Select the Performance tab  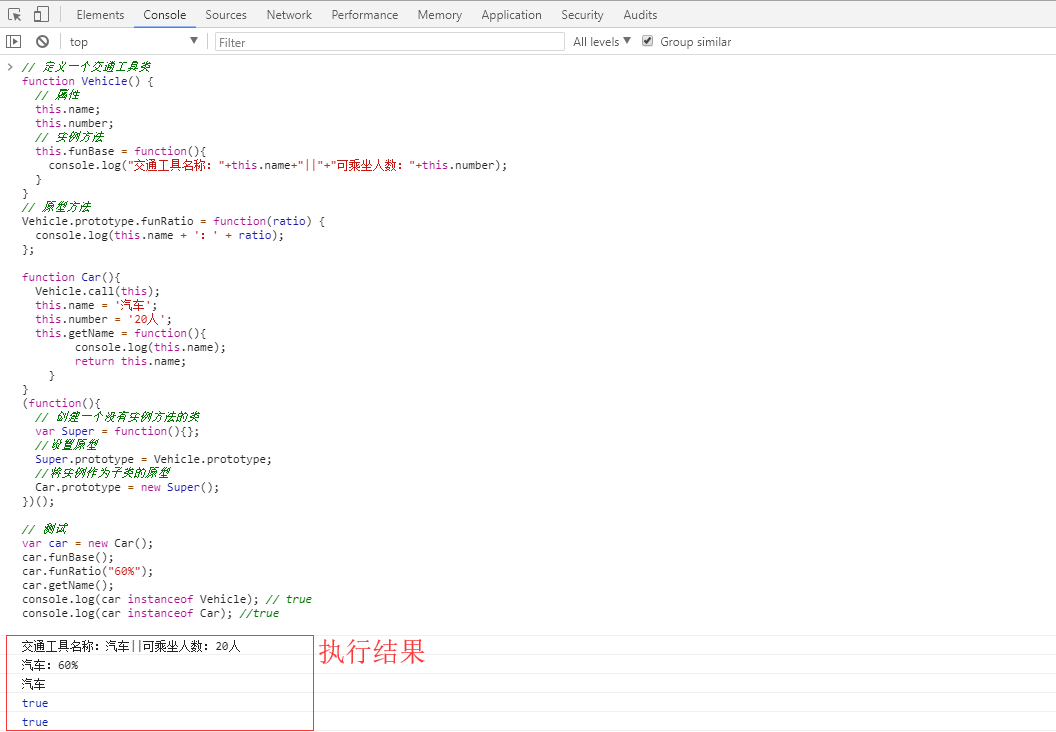click(x=364, y=15)
